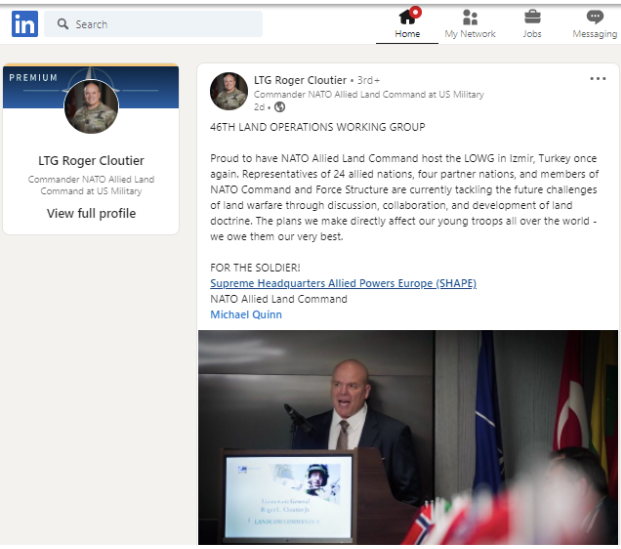
Task: Open the Messaging tab
Action: 594,24
